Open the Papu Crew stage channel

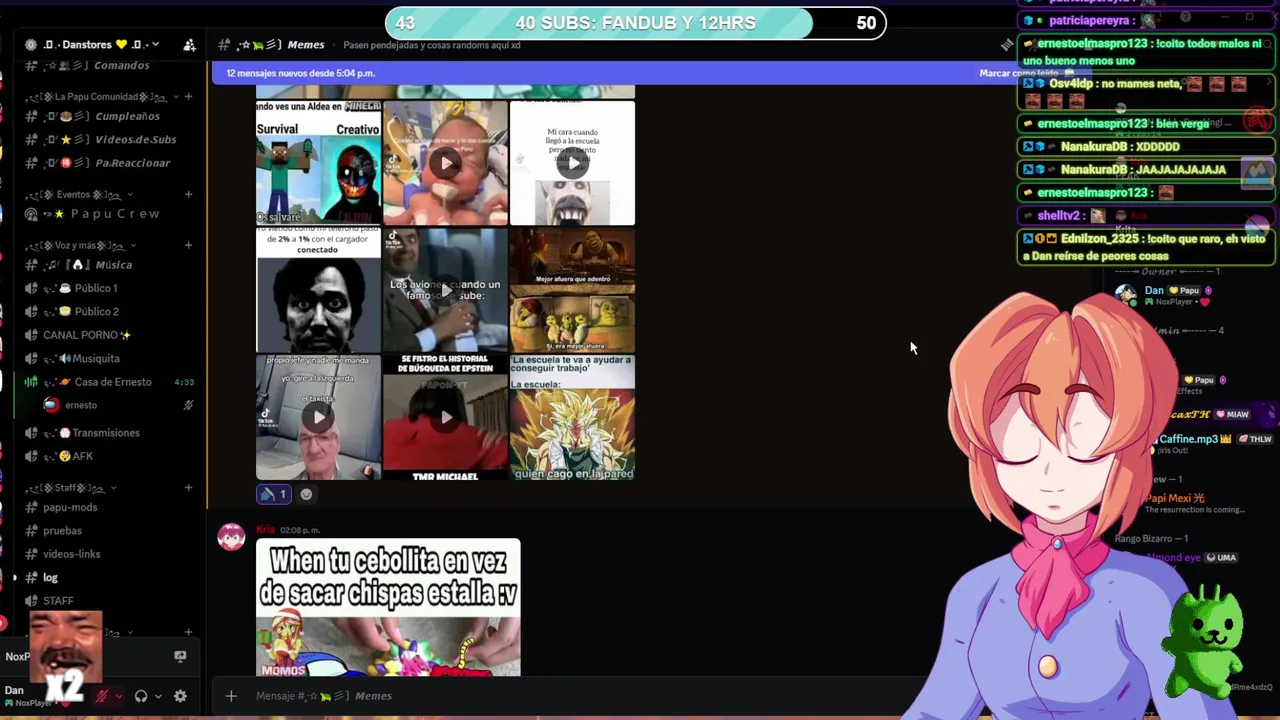click(110, 214)
